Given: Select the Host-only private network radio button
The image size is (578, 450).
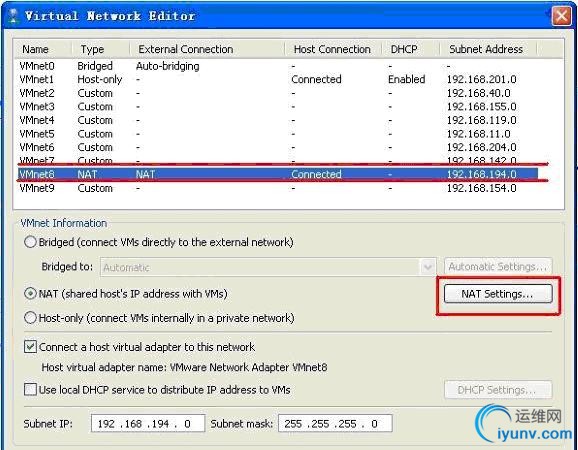Looking at the screenshot, I should click(x=30, y=318).
